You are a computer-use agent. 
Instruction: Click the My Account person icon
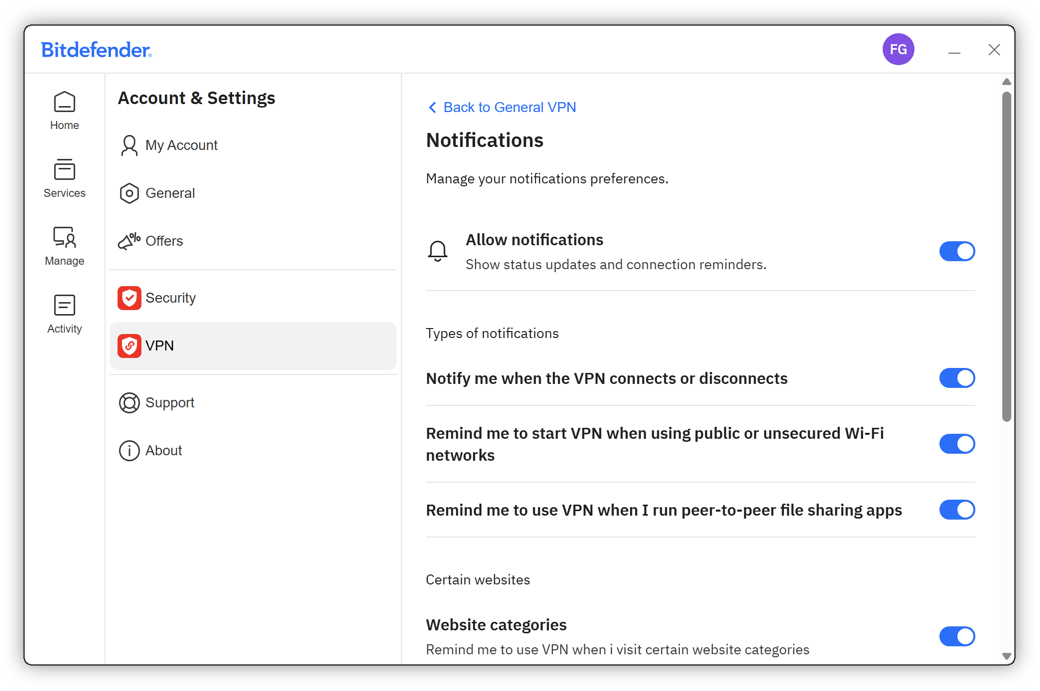pos(129,145)
